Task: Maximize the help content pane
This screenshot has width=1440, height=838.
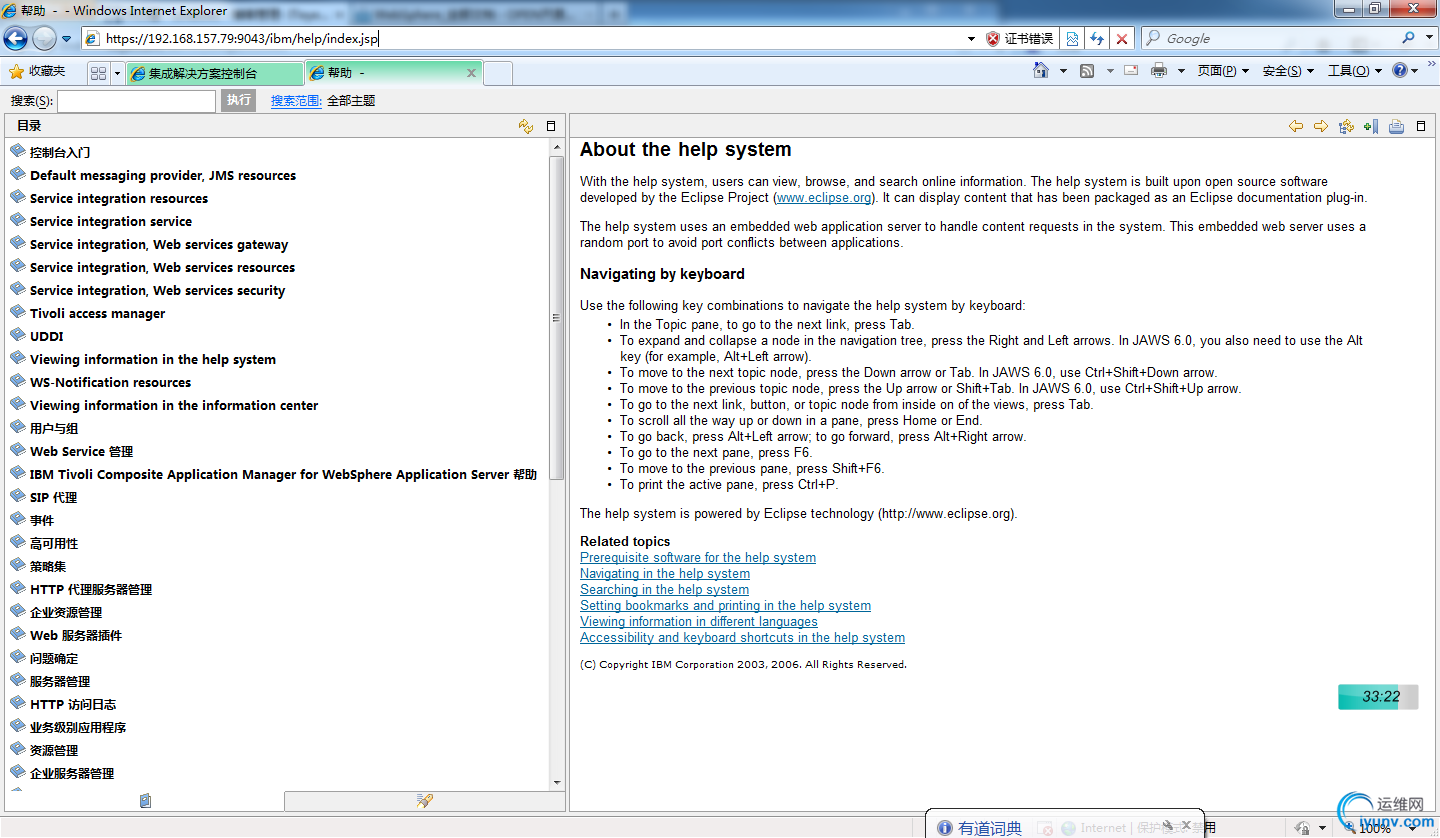Action: [1421, 126]
